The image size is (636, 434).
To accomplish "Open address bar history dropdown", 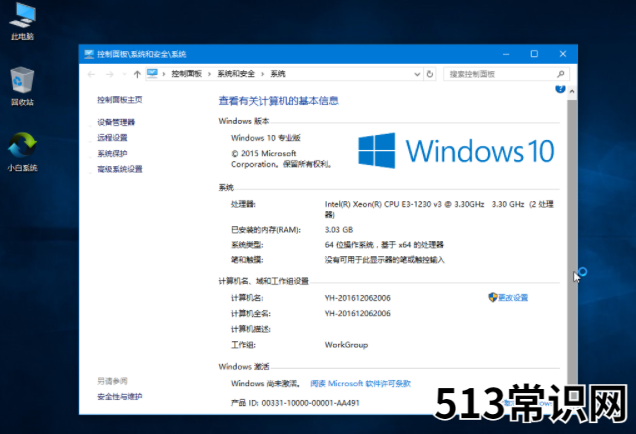I will click(x=417, y=74).
